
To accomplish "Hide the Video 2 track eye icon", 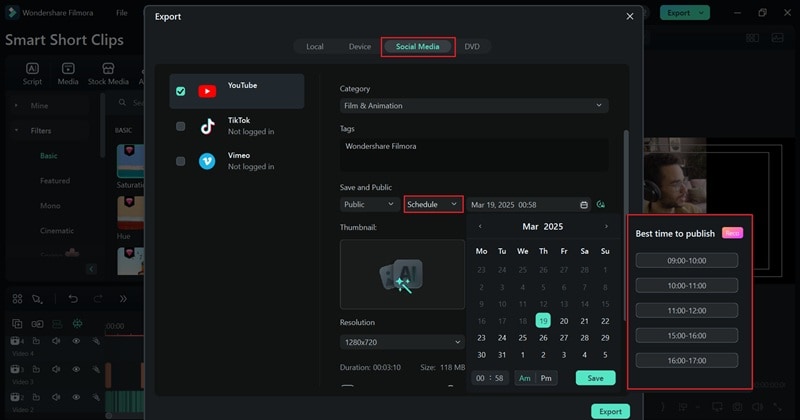I will pos(76,397).
